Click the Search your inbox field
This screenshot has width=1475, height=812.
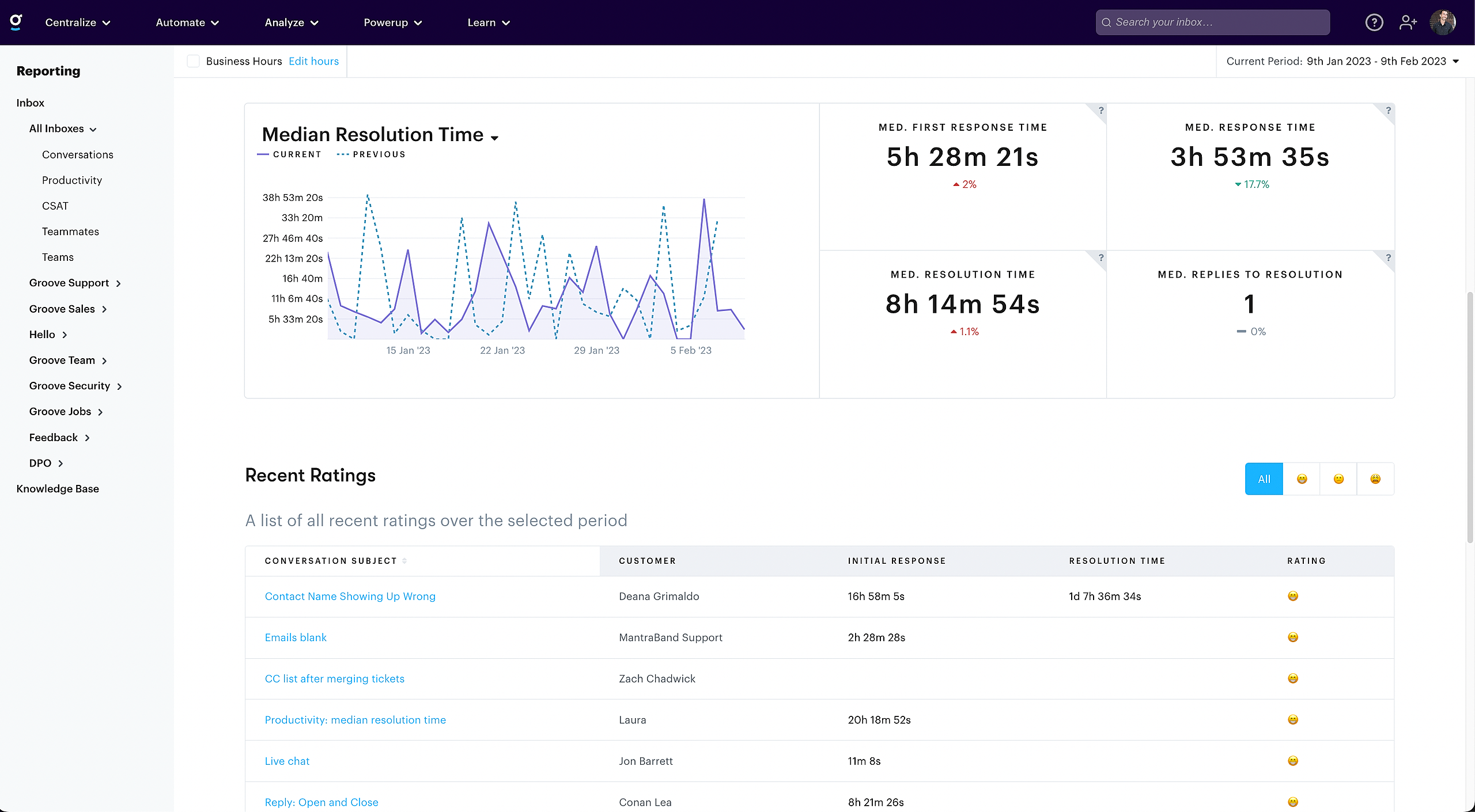tap(1213, 22)
